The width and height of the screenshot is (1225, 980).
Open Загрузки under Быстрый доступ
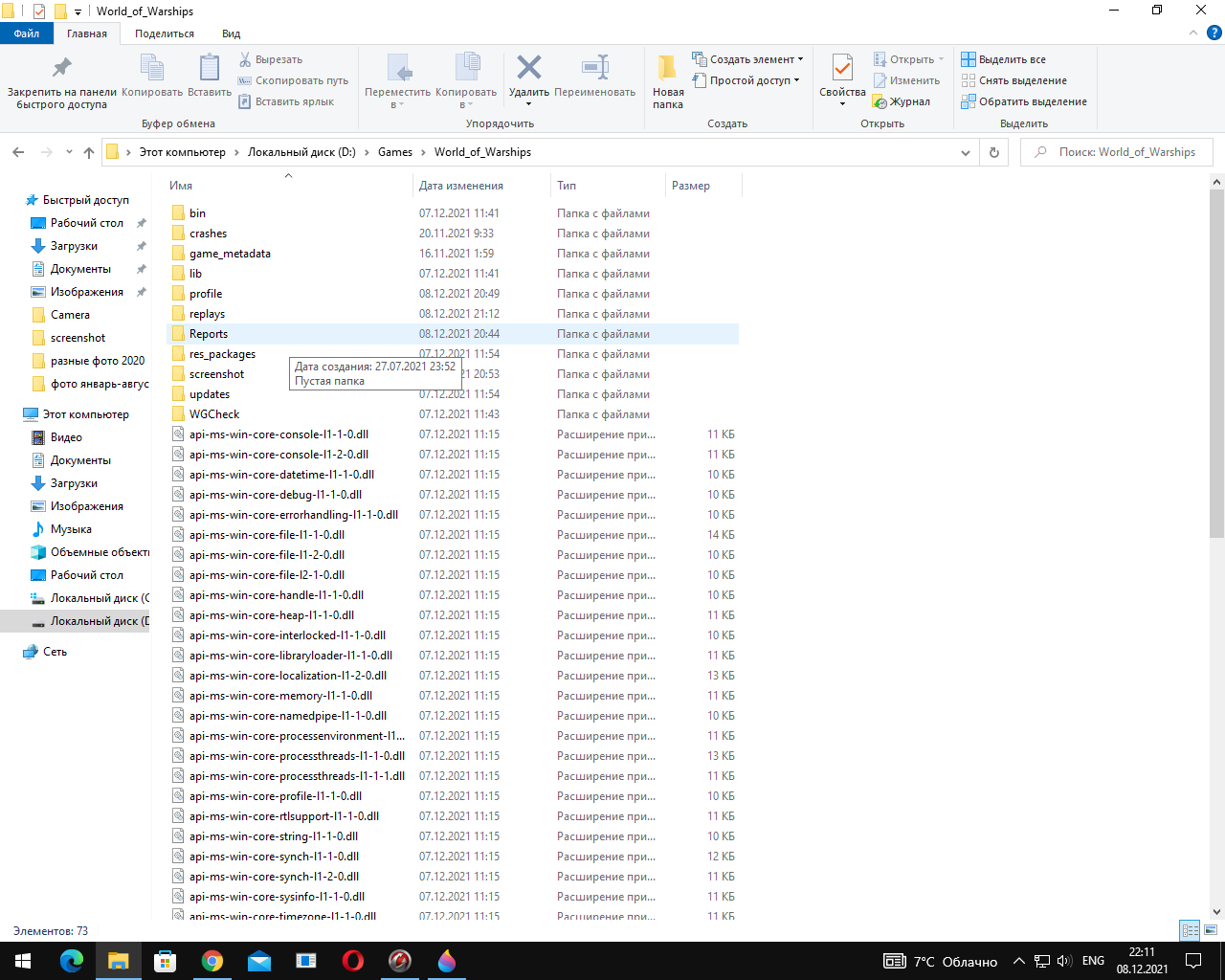click(x=75, y=246)
